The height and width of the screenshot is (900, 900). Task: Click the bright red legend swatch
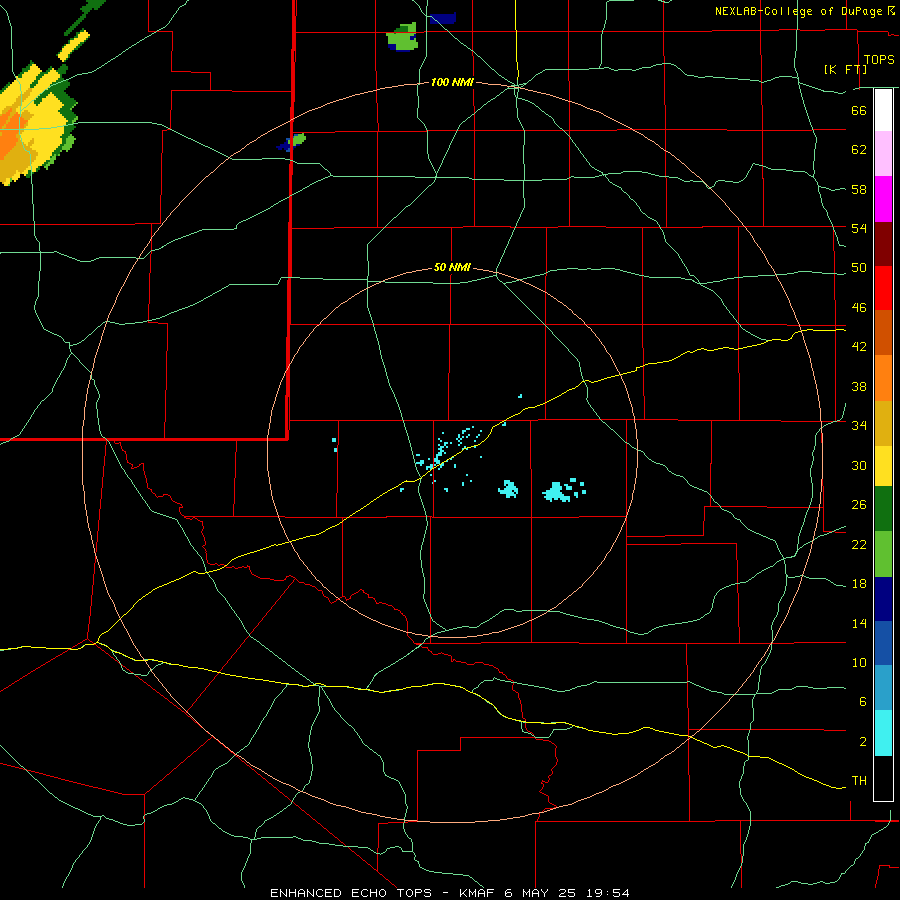(883, 288)
